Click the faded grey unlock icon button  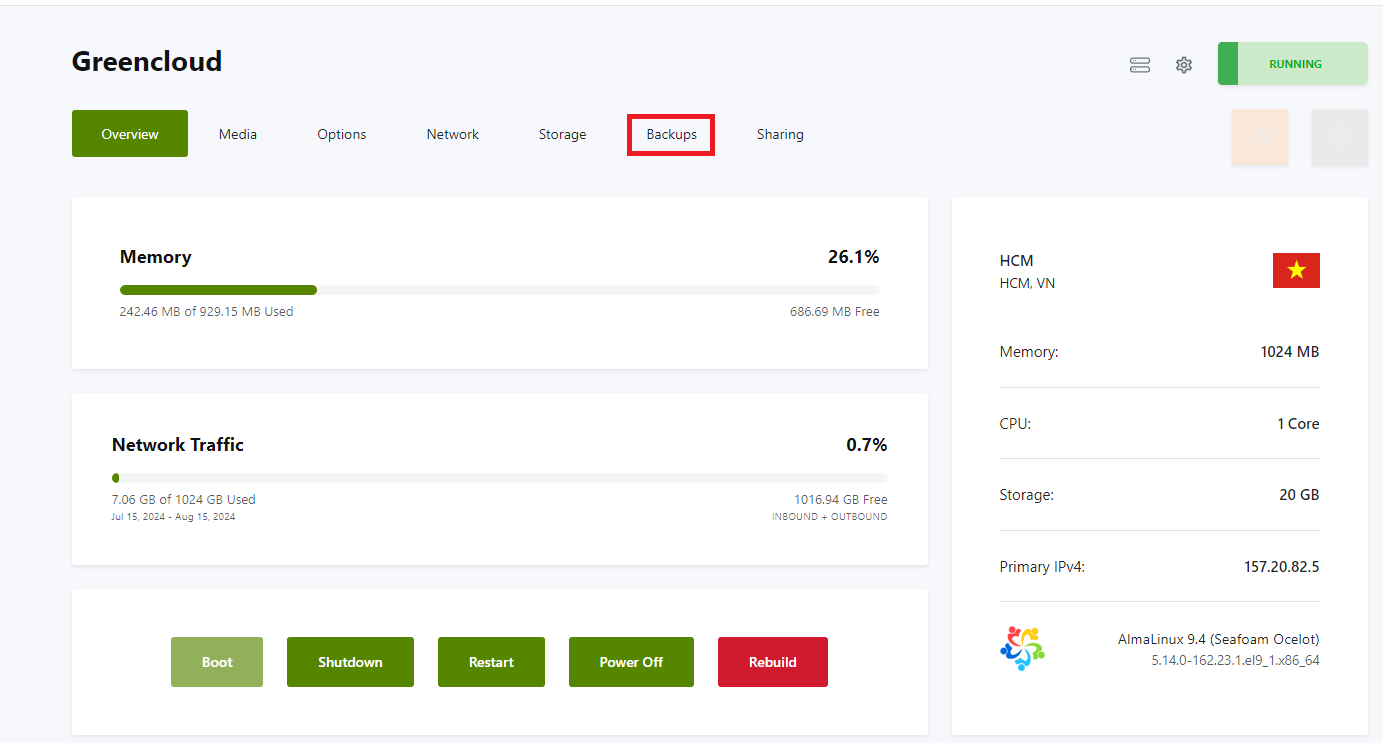click(1339, 137)
